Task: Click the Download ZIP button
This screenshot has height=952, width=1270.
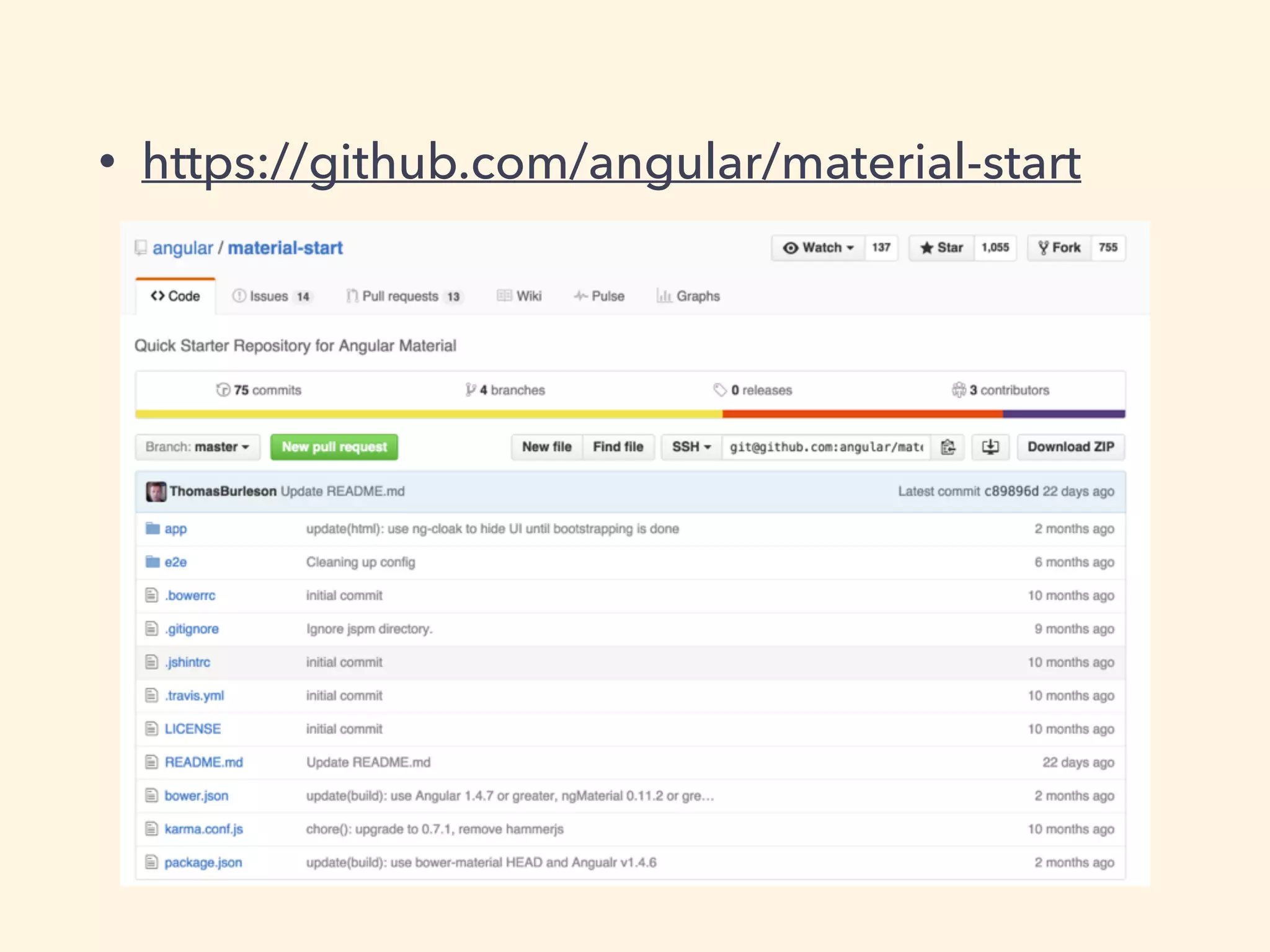Action: 1071,447
